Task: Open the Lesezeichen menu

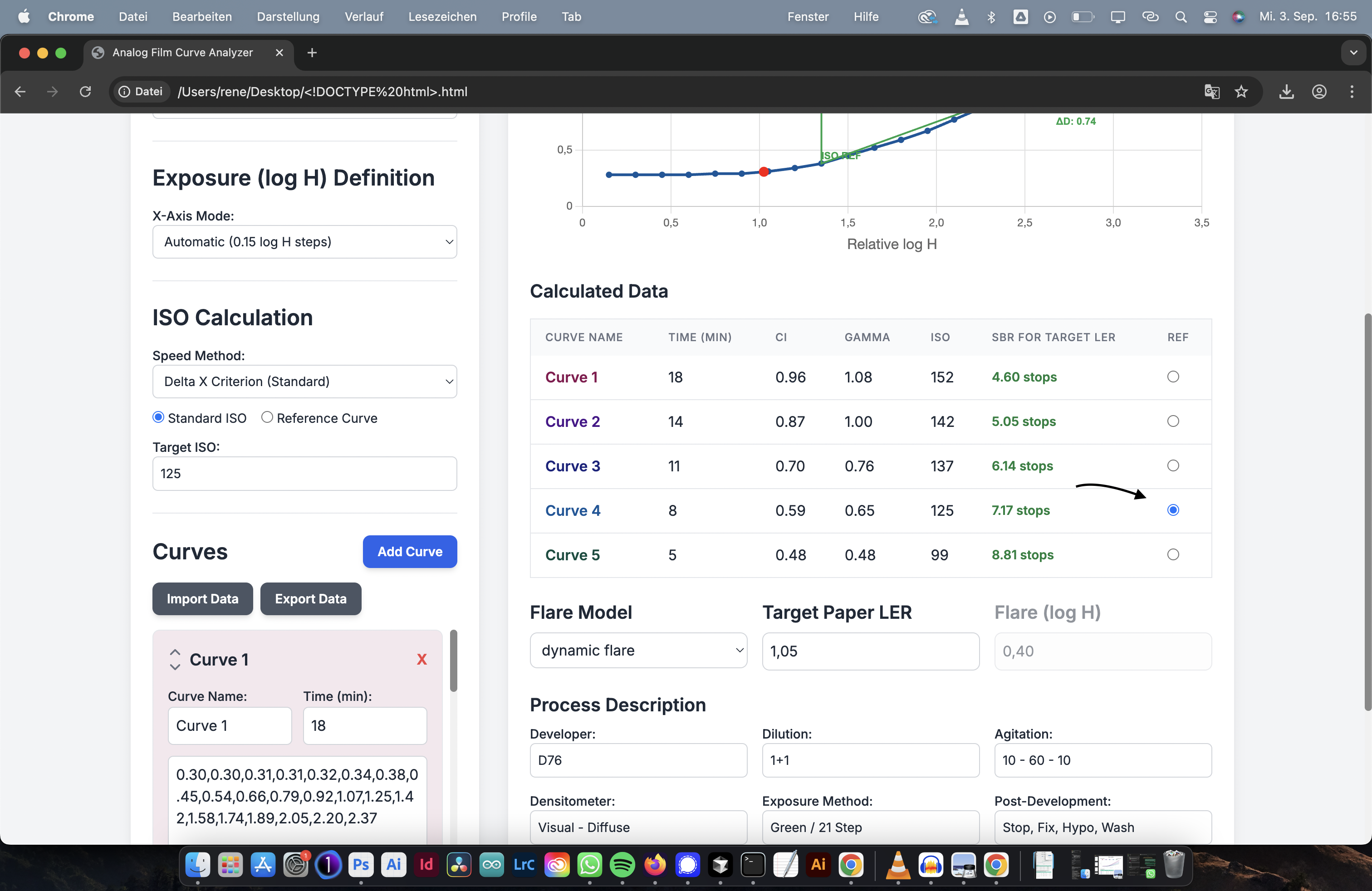Action: [x=442, y=17]
